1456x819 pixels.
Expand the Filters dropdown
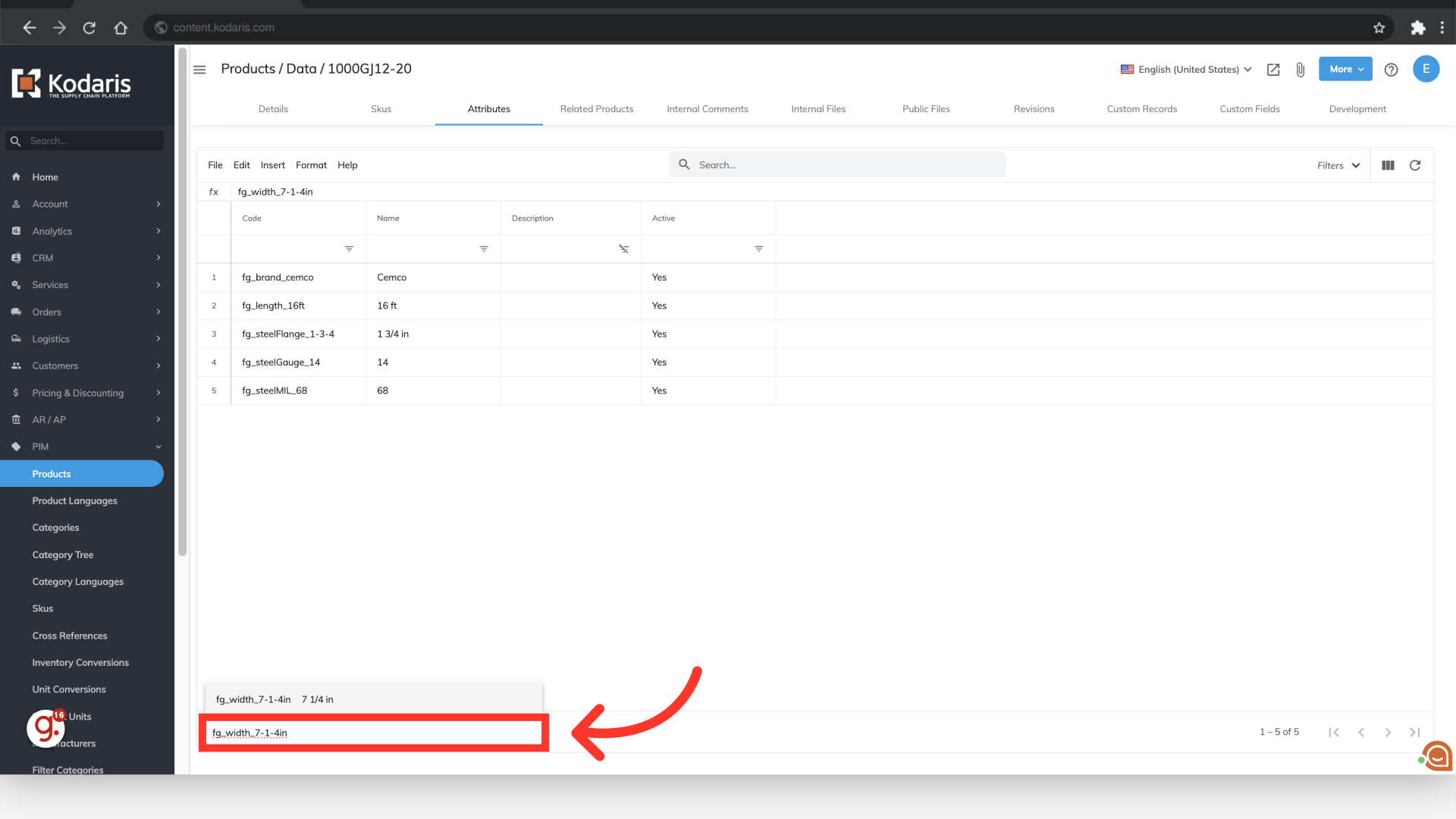tap(1338, 165)
